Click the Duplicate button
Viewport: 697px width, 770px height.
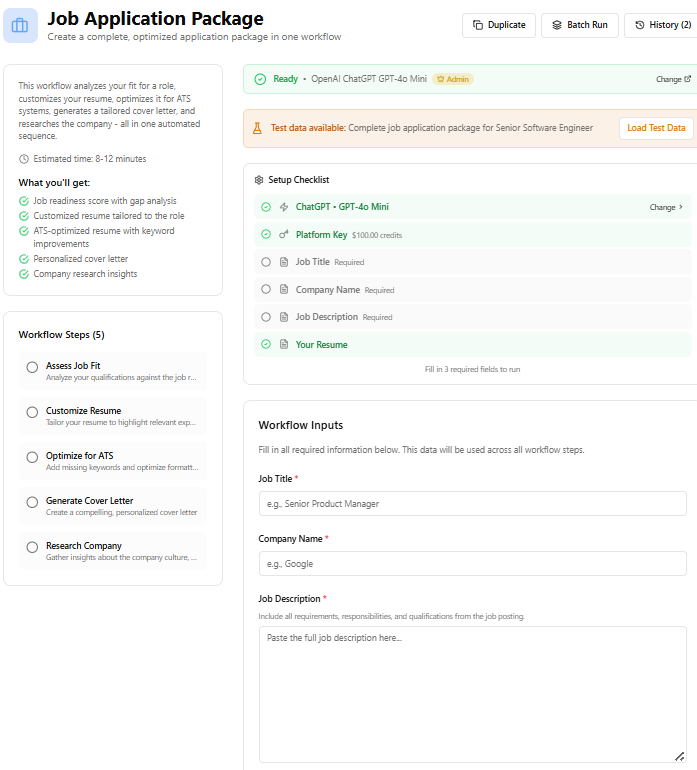[x=499, y=25]
